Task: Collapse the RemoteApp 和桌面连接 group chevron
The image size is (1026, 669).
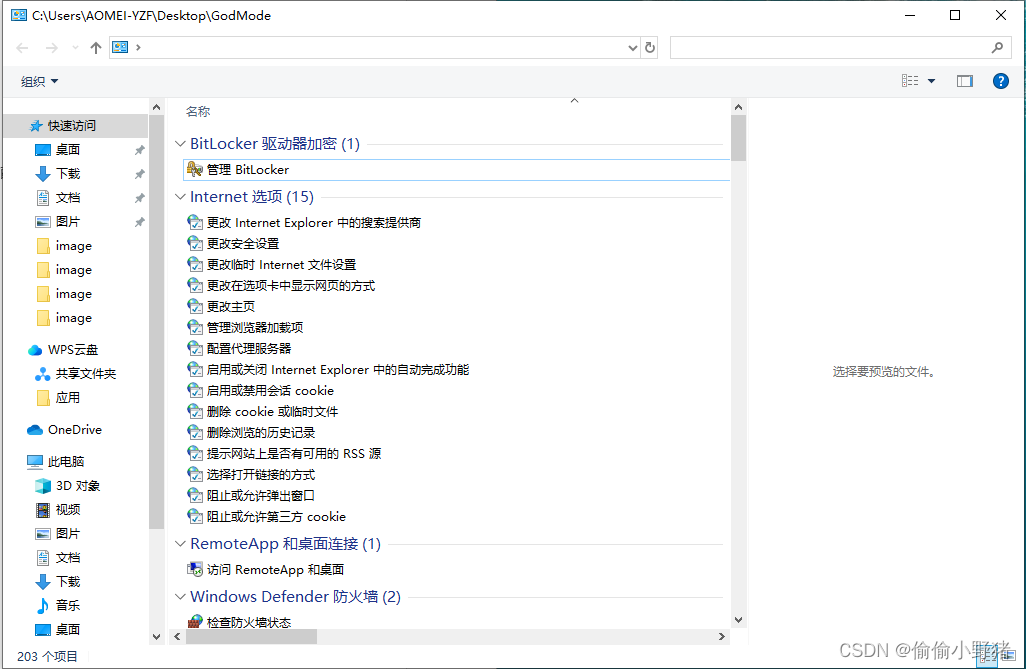Action: (x=181, y=543)
